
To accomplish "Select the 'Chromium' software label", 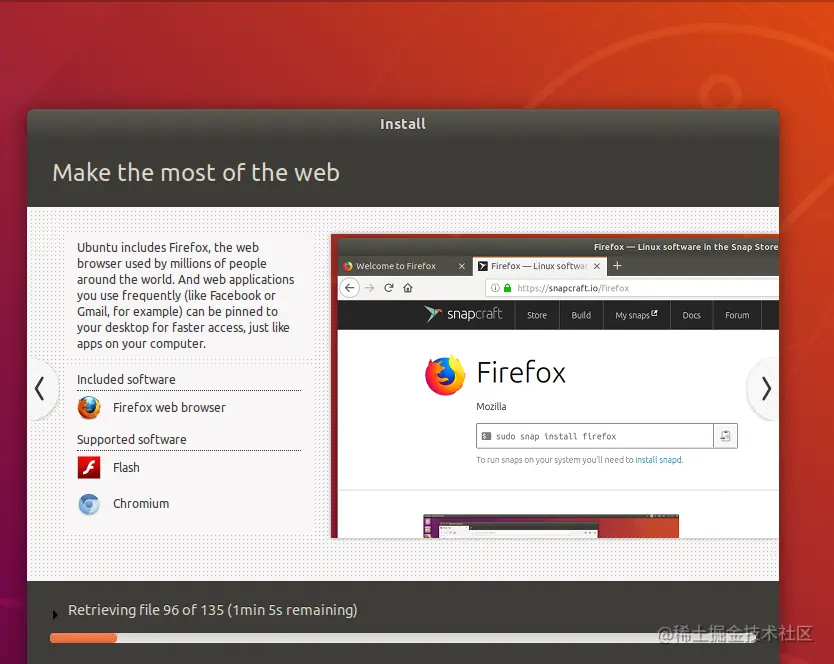I will [141, 503].
